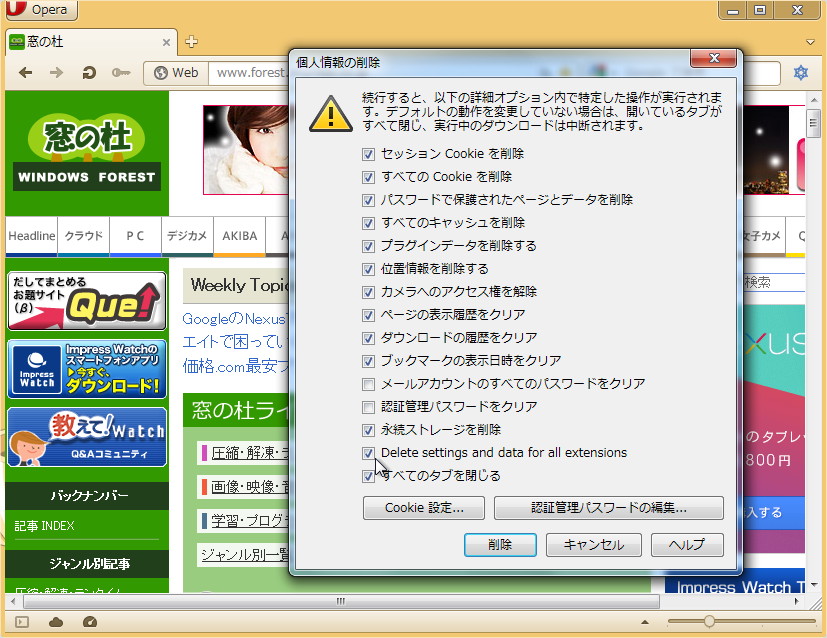
Task: Click the 削除 button to delete data
Action: coord(500,545)
